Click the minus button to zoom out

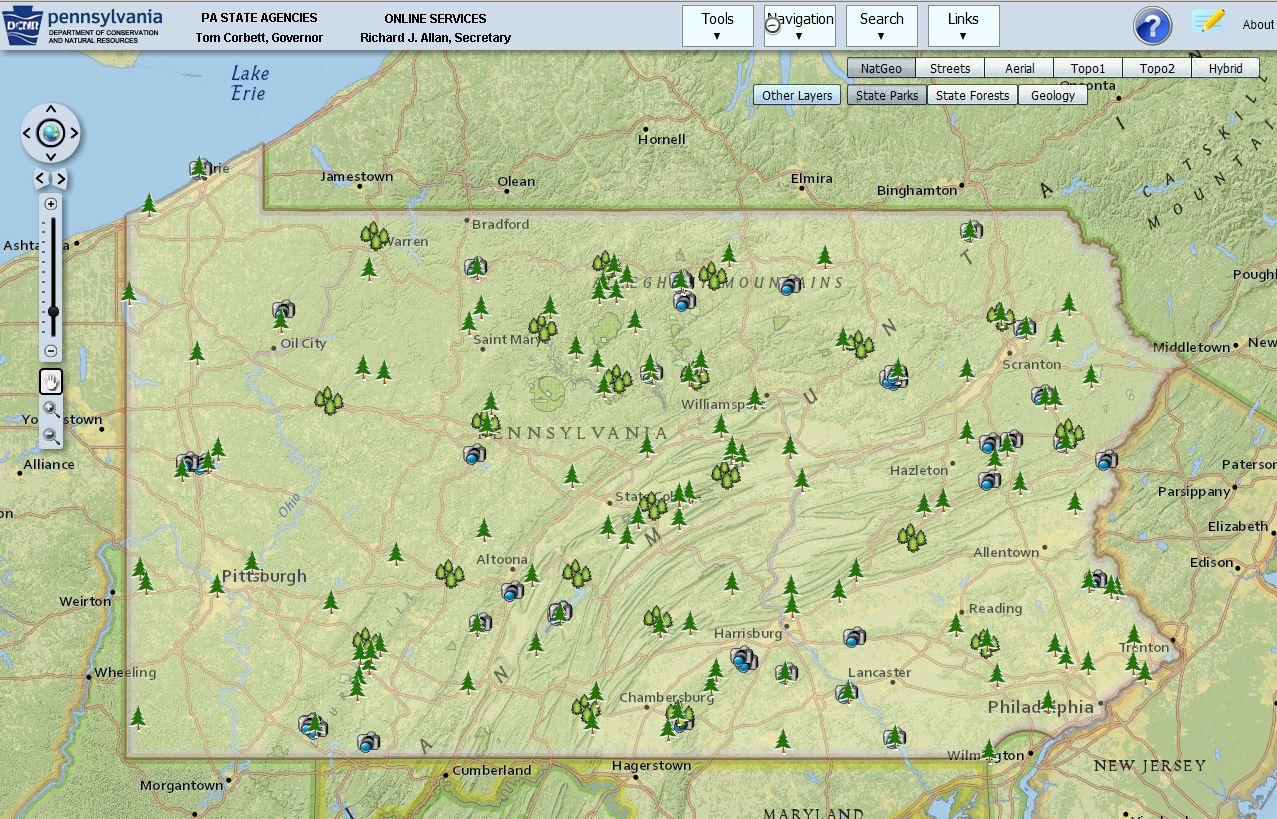tap(50, 351)
